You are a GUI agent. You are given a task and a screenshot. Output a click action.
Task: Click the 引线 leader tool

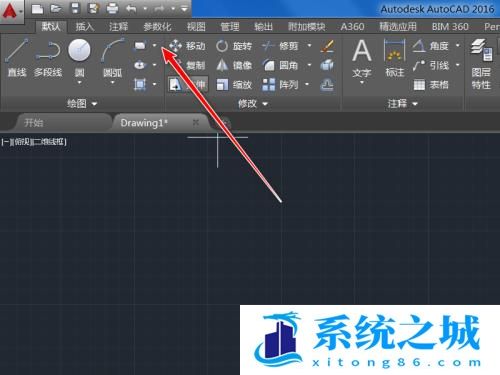[431, 65]
